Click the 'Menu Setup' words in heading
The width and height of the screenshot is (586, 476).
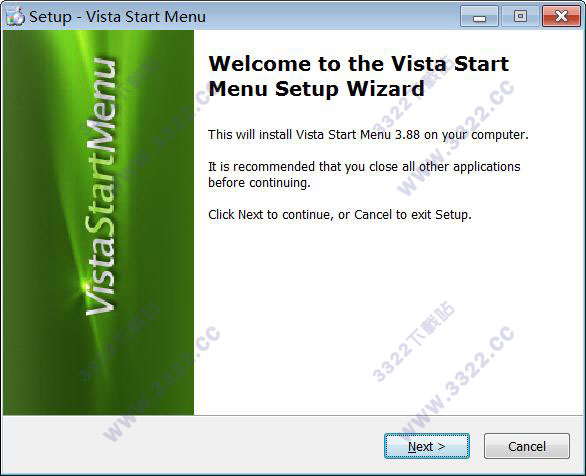(x=274, y=89)
